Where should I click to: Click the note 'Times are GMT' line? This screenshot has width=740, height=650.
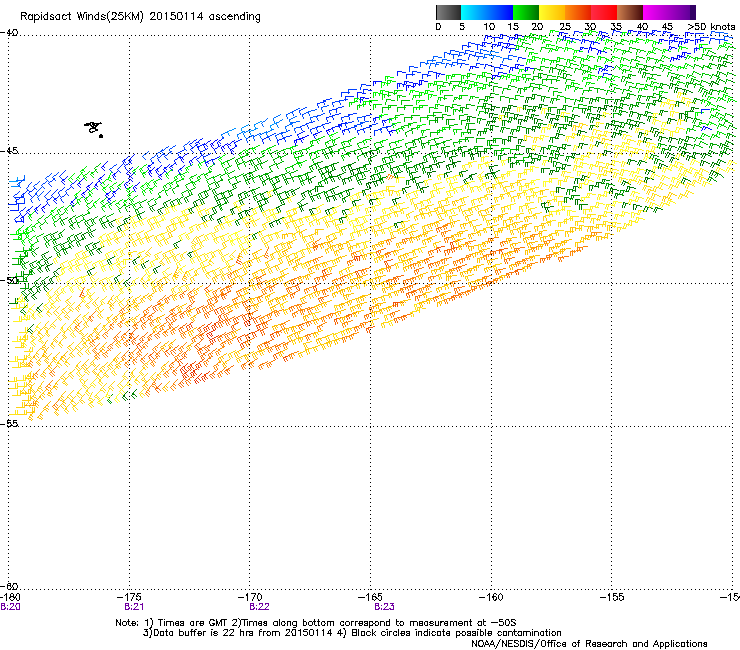click(x=316, y=623)
